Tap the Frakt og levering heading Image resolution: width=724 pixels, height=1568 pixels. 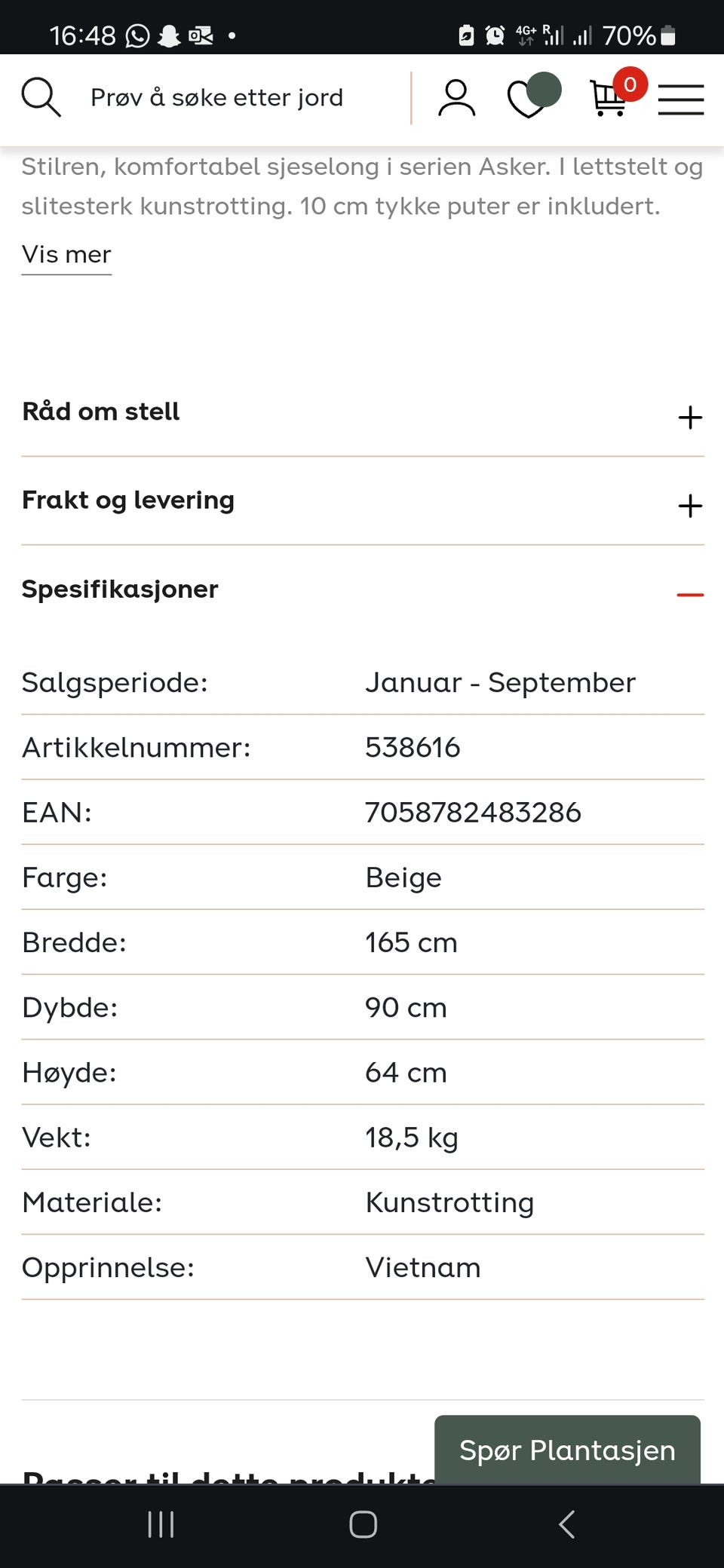[x=128, y=501]
